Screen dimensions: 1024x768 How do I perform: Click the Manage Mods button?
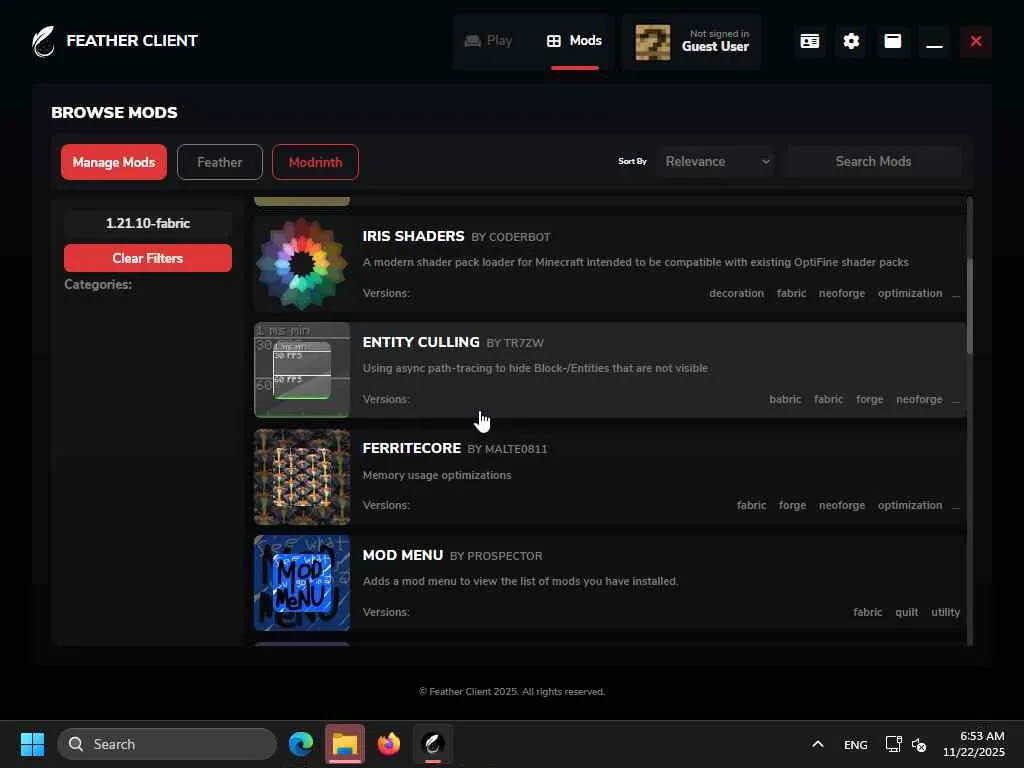114,162
